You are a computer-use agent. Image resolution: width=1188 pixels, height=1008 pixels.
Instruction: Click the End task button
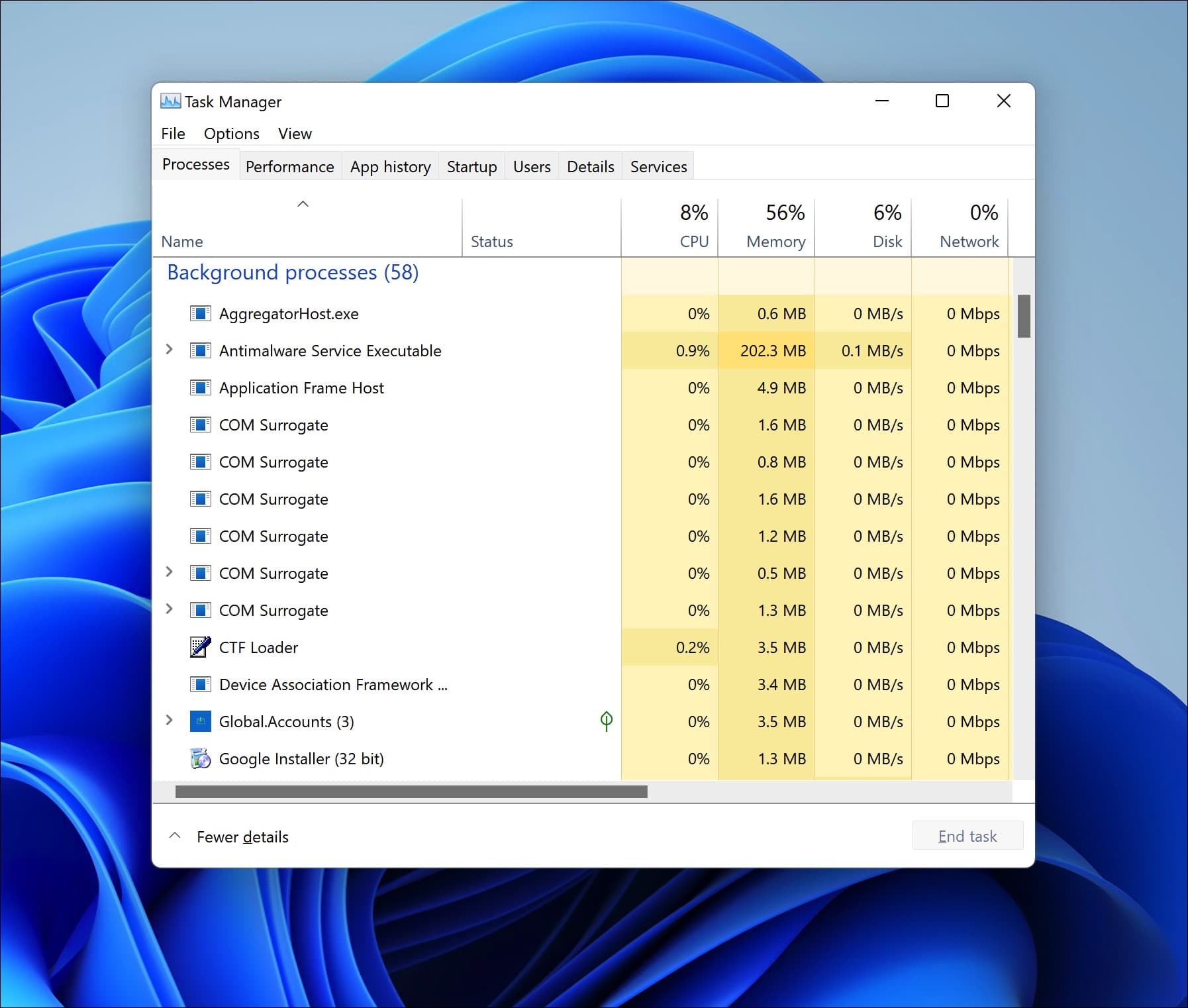click(967, 835)
